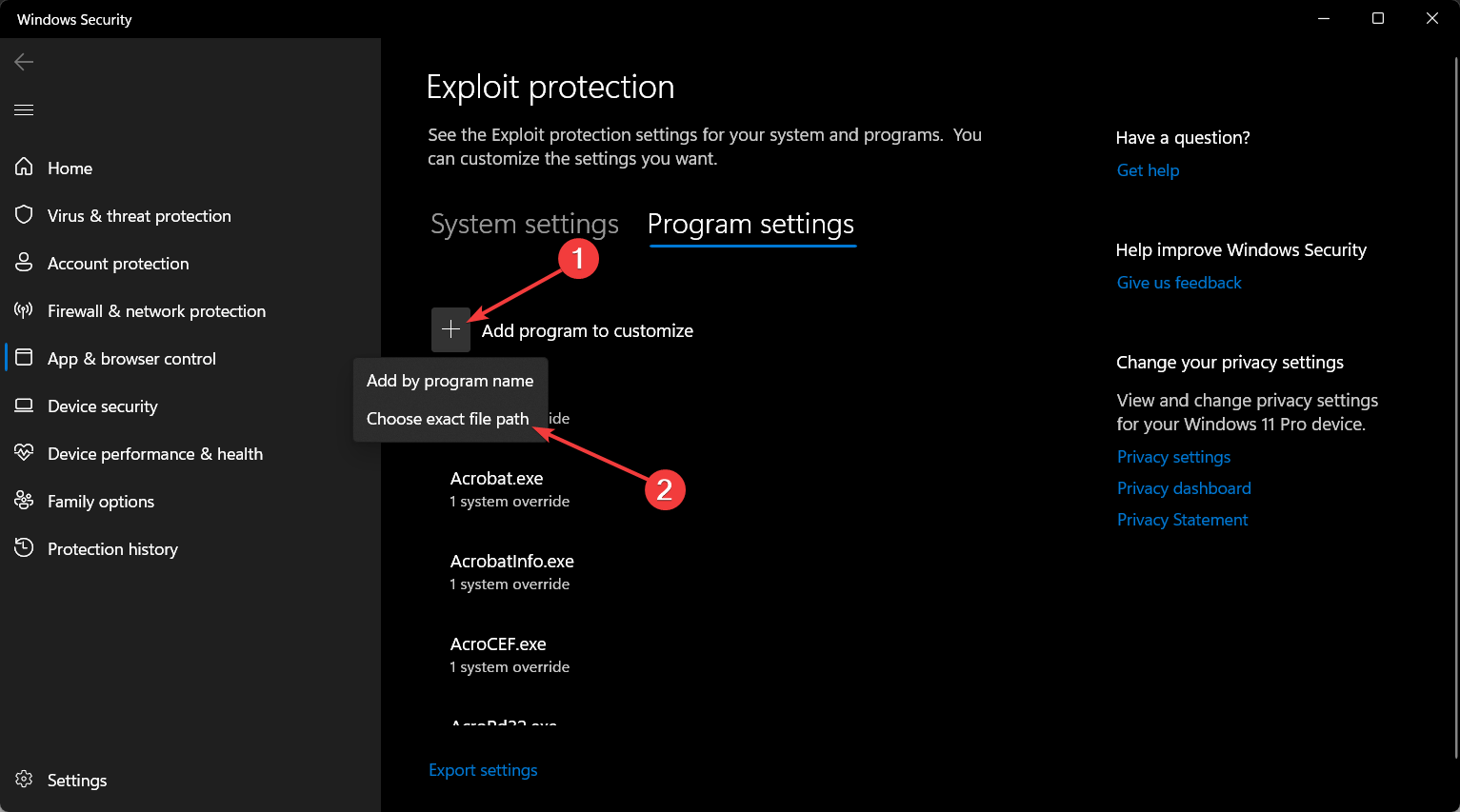
Task: Select the Acrobat.exe entry
Action: (x=510, y=489)
